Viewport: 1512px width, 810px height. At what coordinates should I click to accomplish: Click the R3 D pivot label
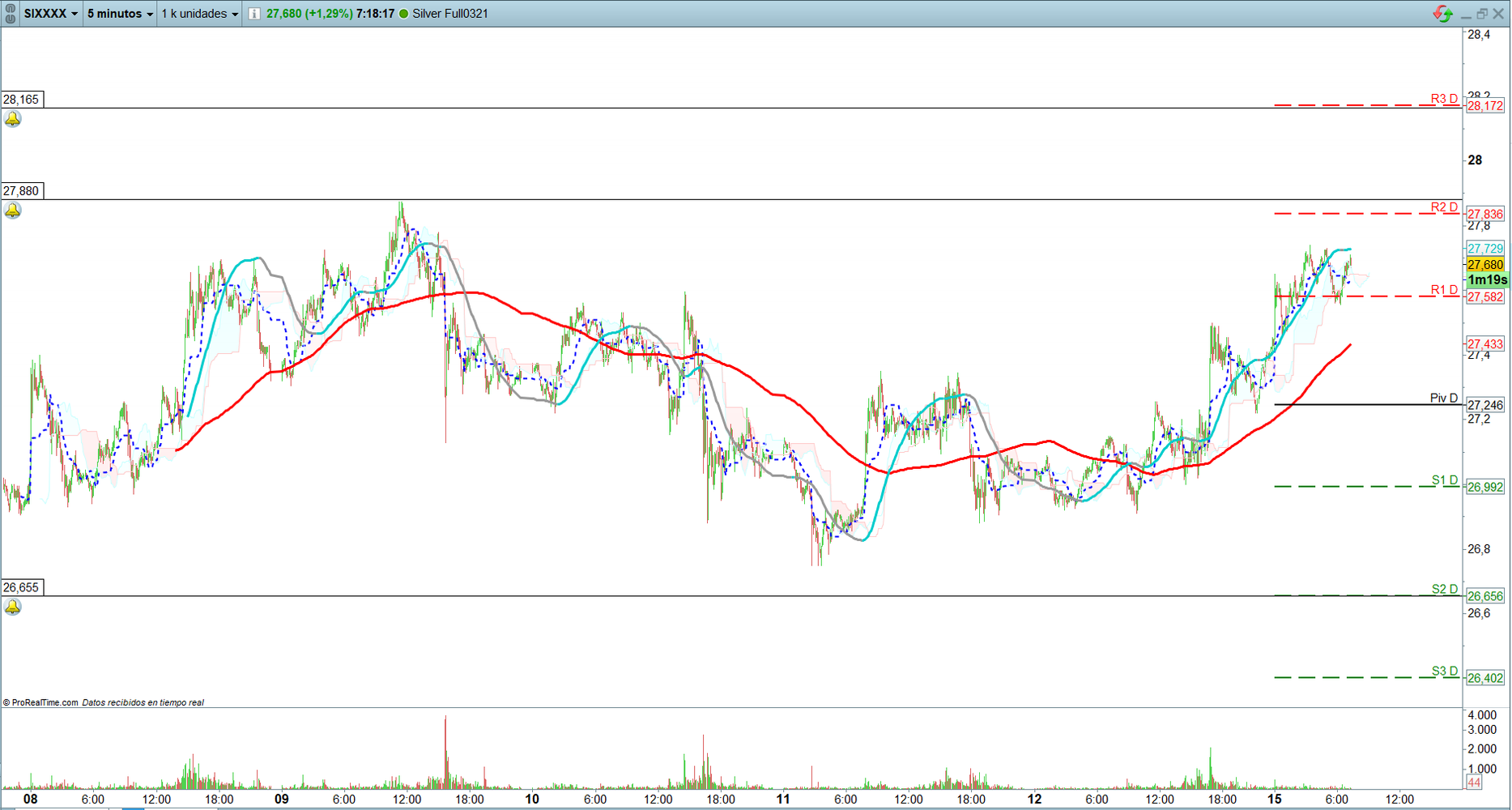(x=1444, y=99)
